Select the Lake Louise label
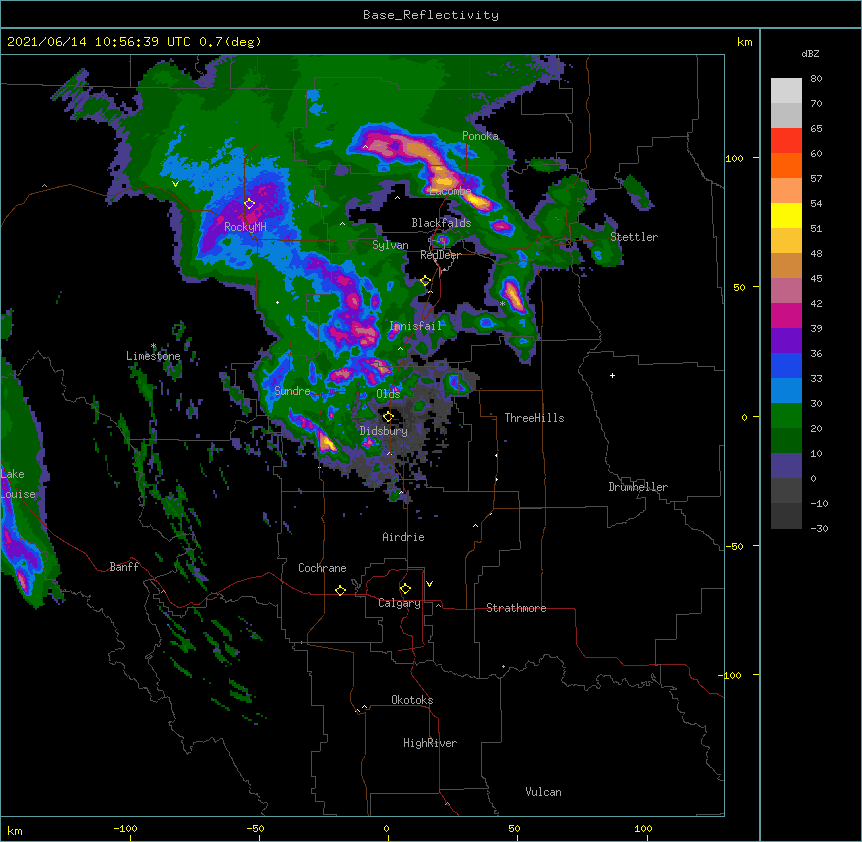862x842 pixels. (18, 484)
